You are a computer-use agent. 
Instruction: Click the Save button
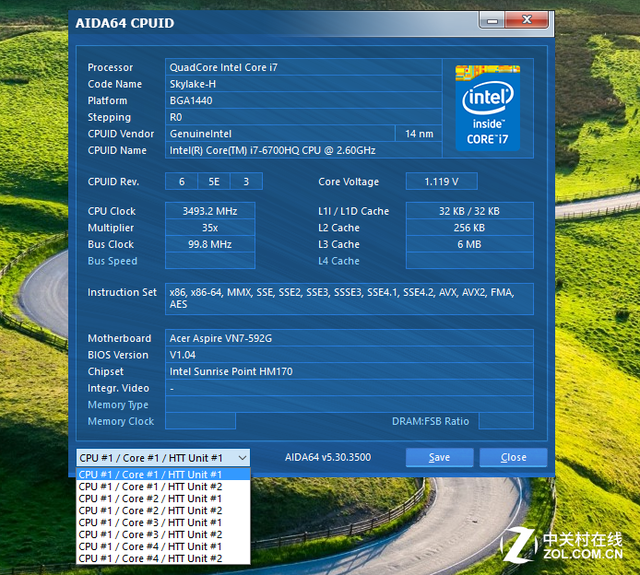(x=439, y=457)
